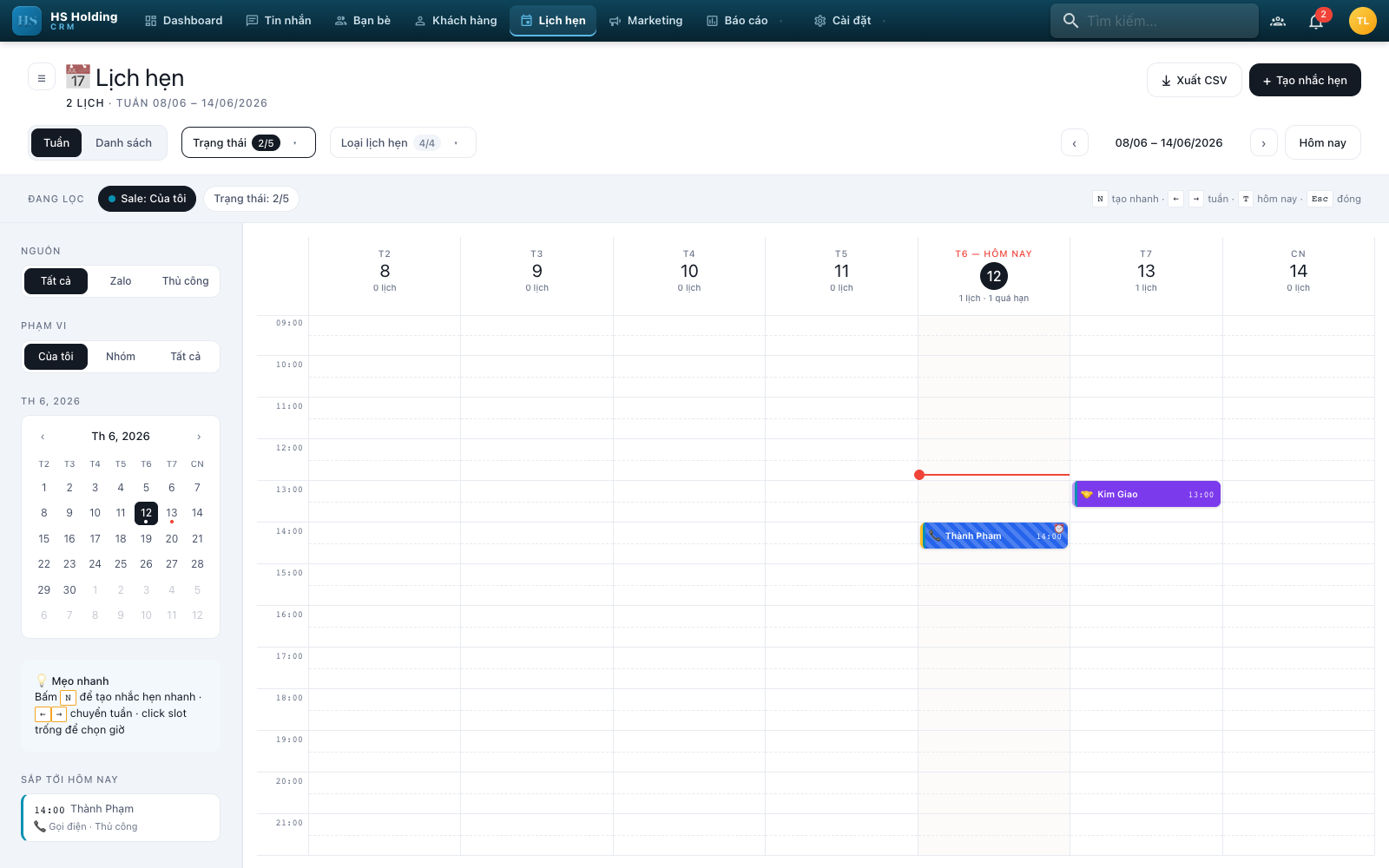Go to next week arrow
The image size is (1389, 868).
1264,143
